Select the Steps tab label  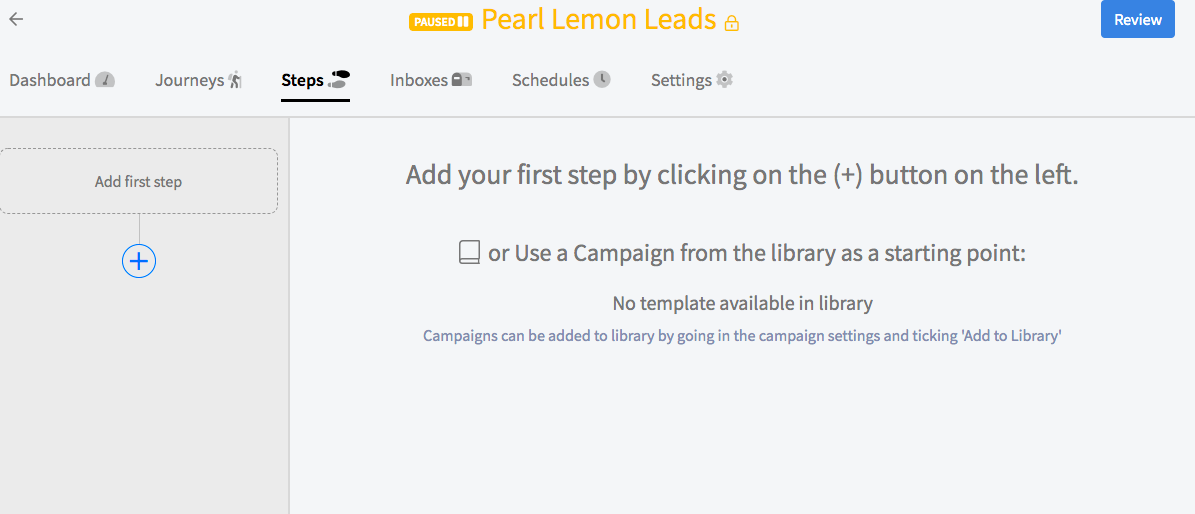303,80
